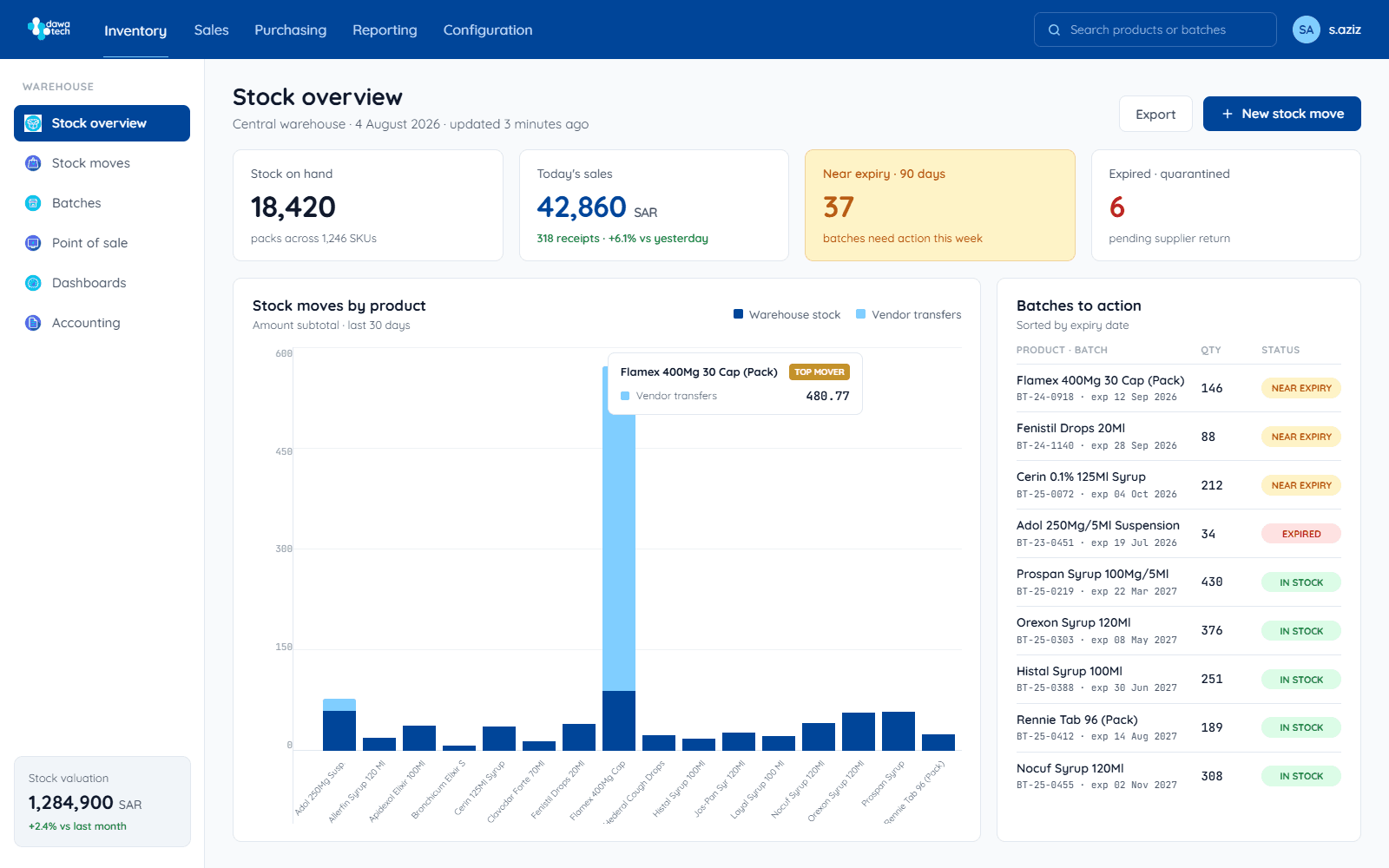Toggle the Warehouse stock legend series
The image size is (1389, 868).
[787, 314]
